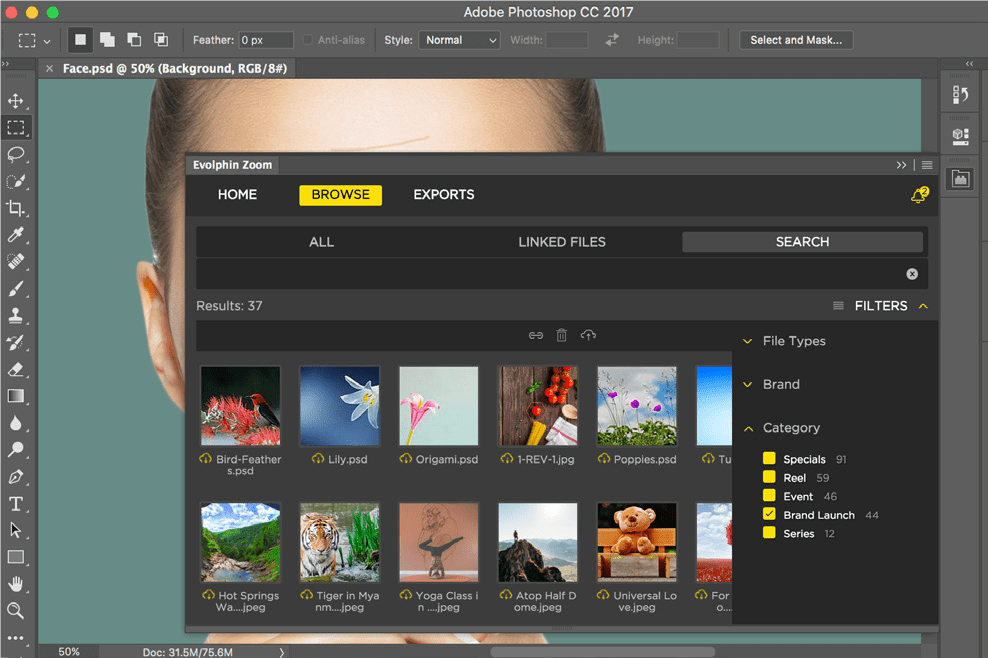Select the Gradient tool

click(x=16, y=396)
